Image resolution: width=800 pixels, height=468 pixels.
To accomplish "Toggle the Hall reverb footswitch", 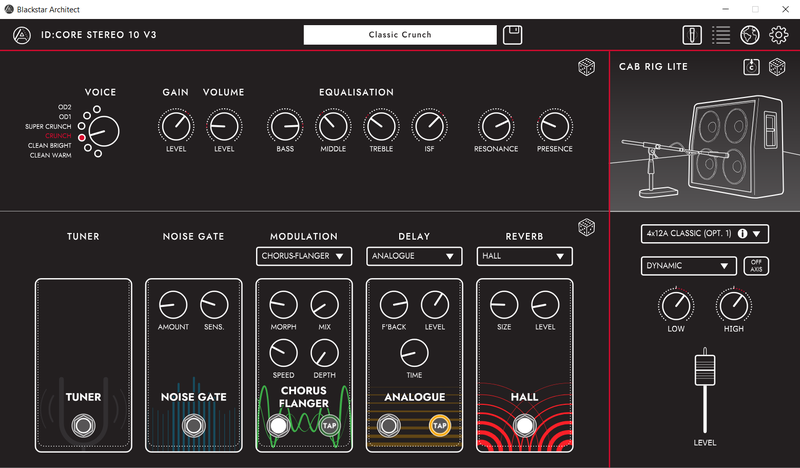I will (524, 426).
